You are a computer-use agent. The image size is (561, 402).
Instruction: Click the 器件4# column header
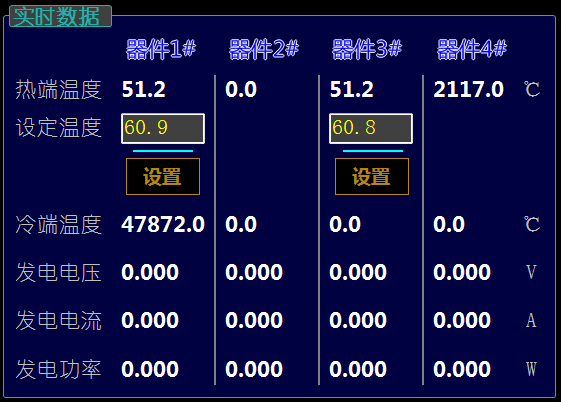click(472, 49)
